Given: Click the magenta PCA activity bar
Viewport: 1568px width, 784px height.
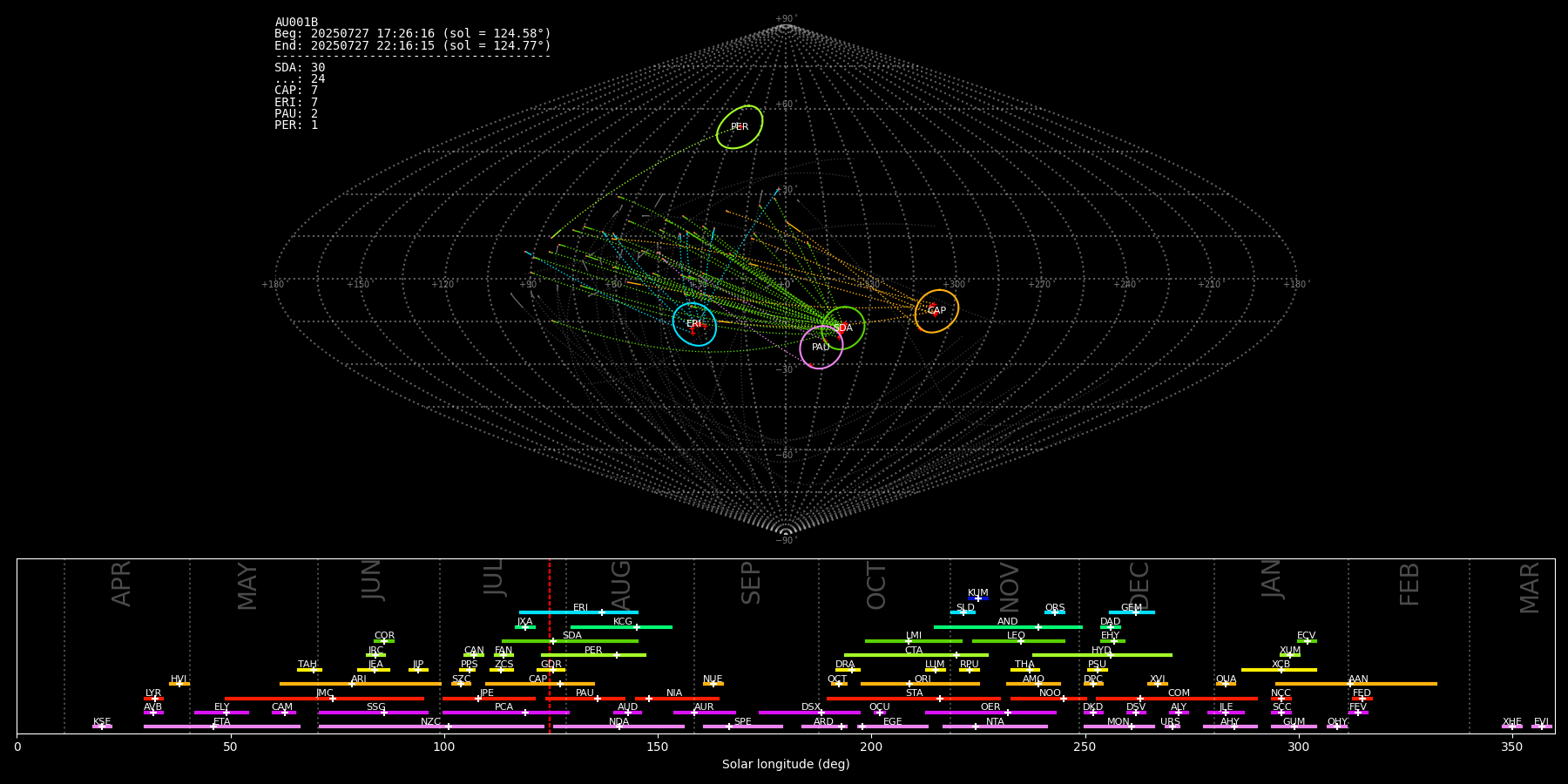Looking at the screenshot, I should tap(505, 713).
